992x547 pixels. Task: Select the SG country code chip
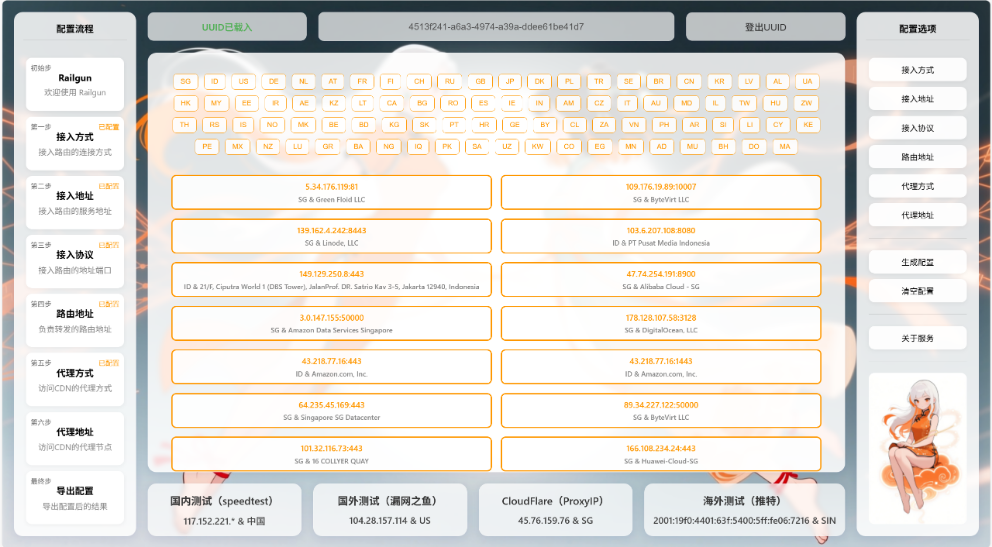pos(185,81)
